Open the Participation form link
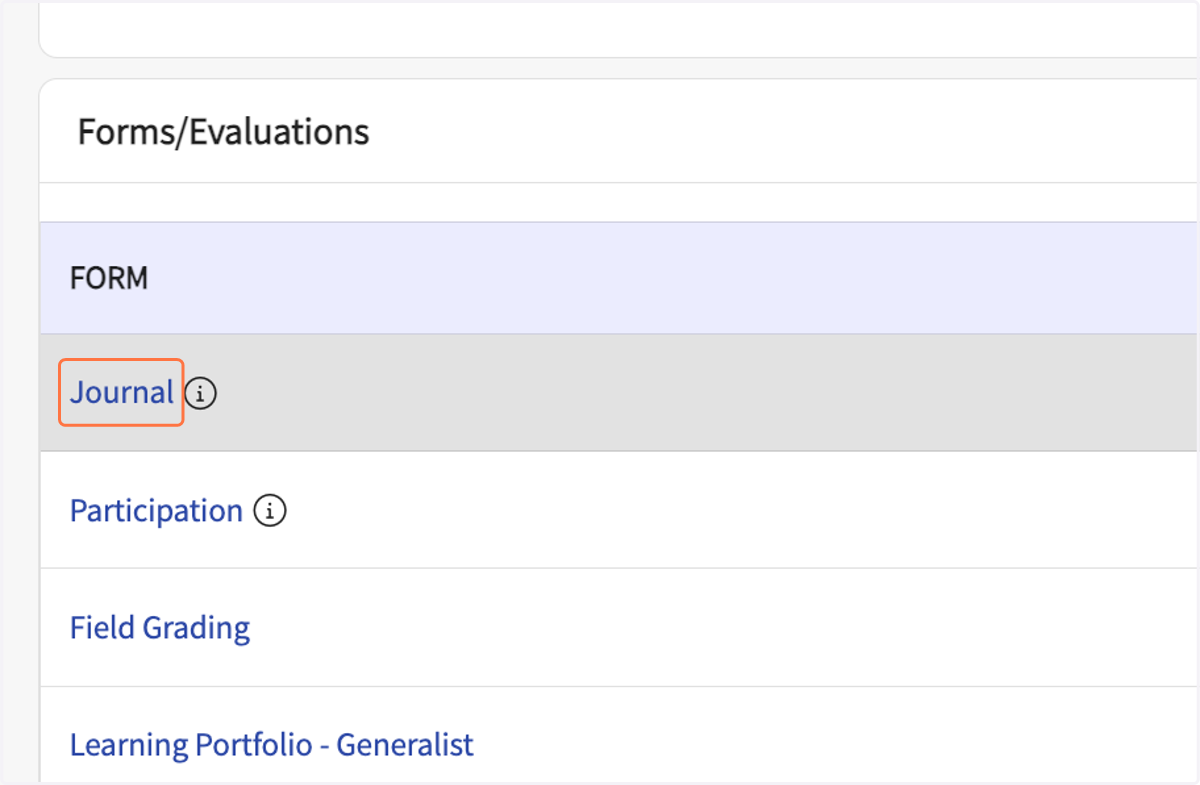 156,511
